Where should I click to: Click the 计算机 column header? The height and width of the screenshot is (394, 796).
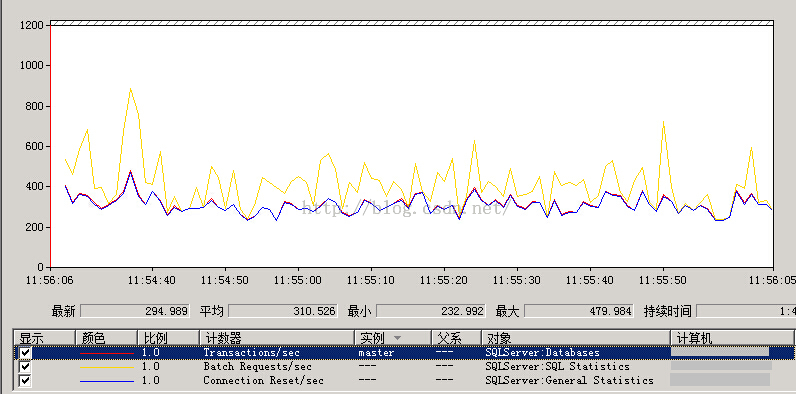[732, 338]
